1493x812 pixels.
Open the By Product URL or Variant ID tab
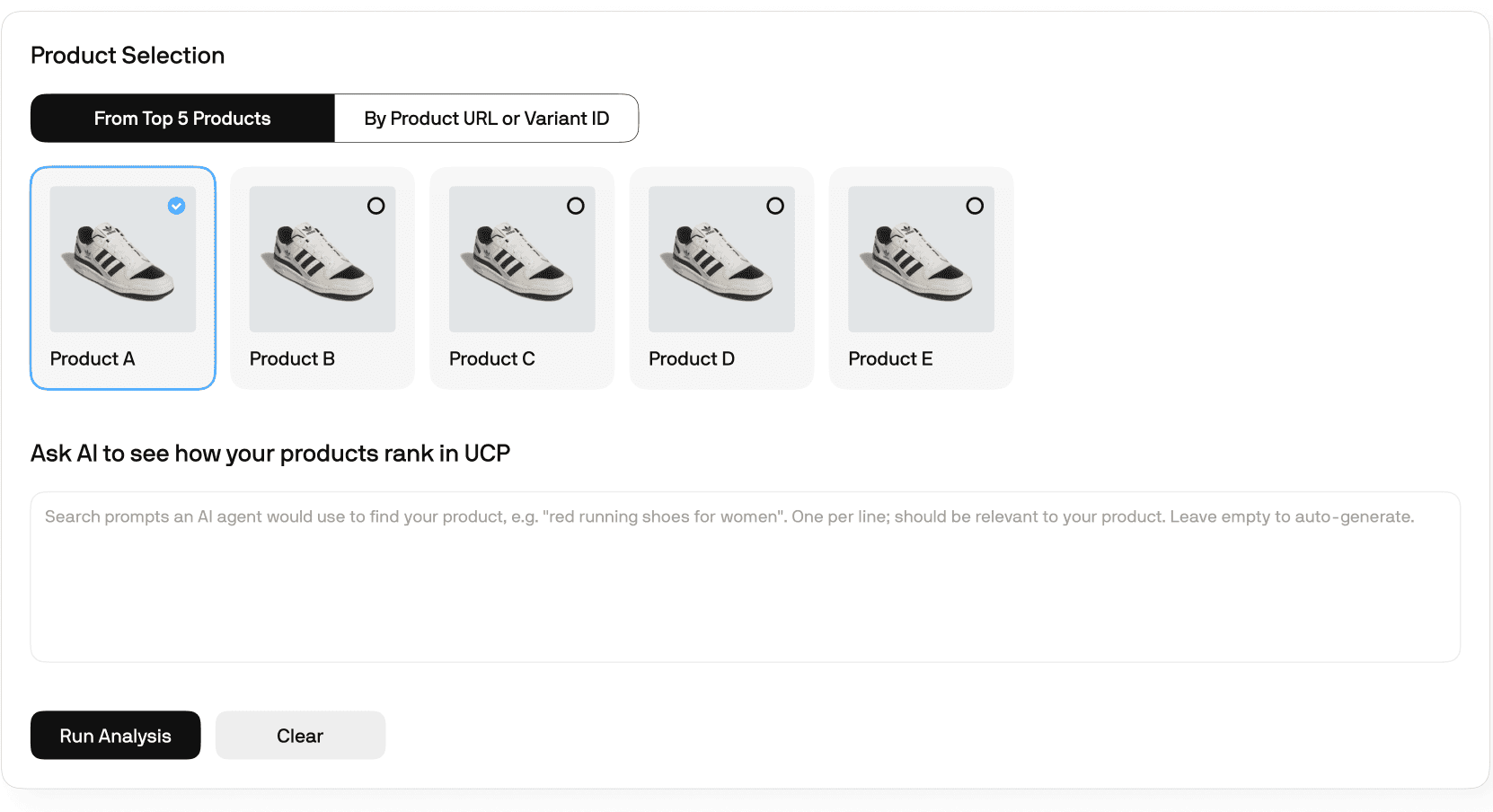(x=486, y=119)
